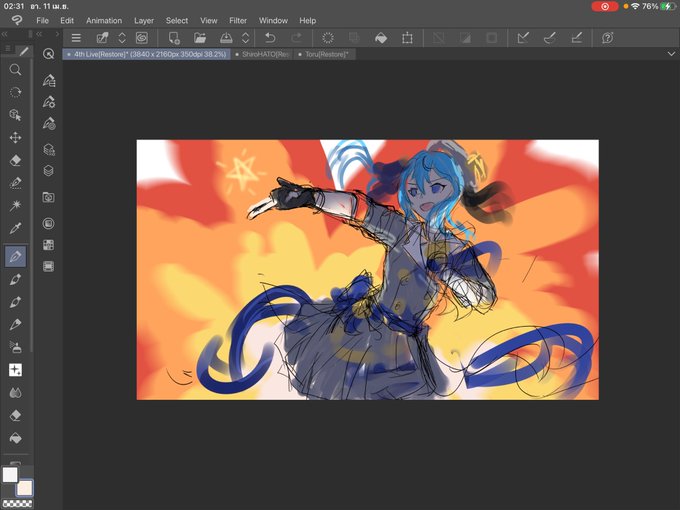Expand the palette dock with right arrow
The width and height of the screenshot is (680, 510).
(57, 34)
